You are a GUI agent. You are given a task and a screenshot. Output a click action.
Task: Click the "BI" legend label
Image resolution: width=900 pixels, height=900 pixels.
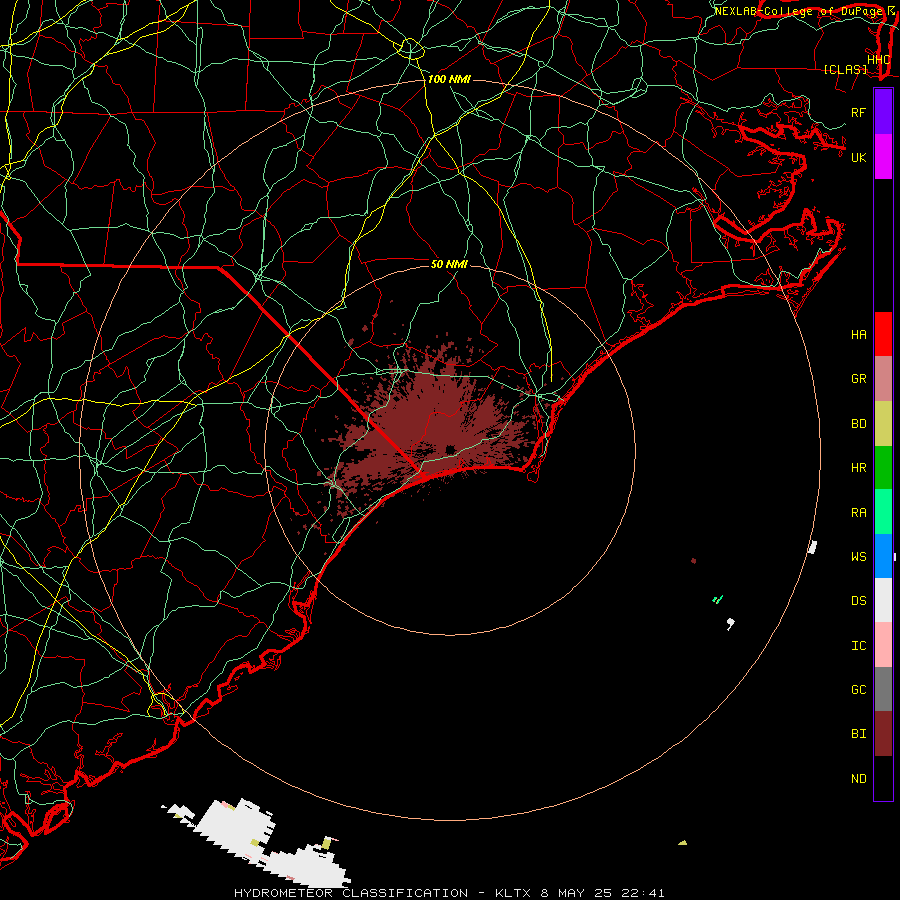click(858, 734)
